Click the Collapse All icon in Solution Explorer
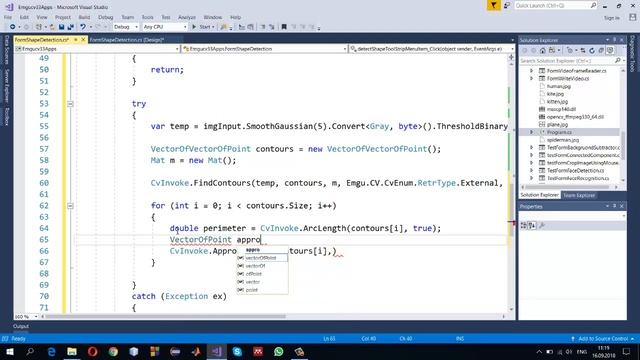Image resolution: width=640 pixels, height=360 pixels. [601, 51]
